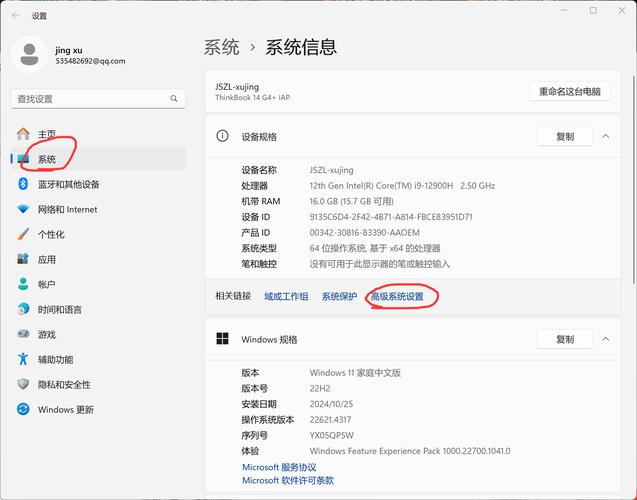Click the 64 位操作系统 system type value
The width and height of the screenshot is (637, 500).
[375, 248]
